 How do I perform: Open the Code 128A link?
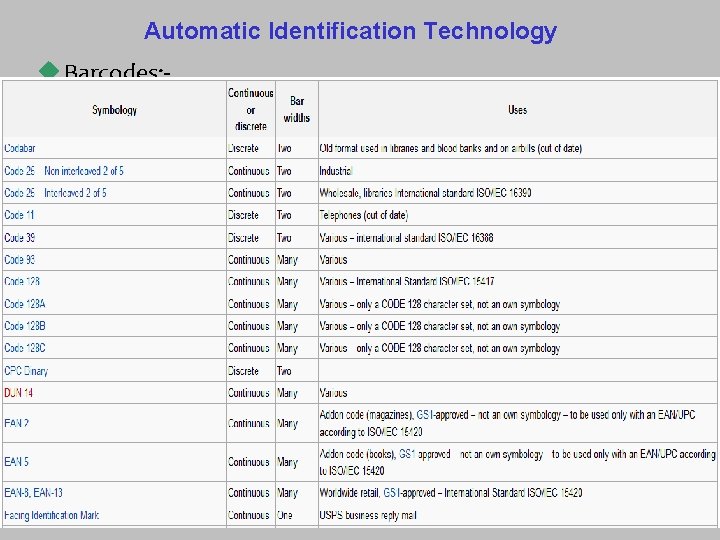click(x=25, y=304)
